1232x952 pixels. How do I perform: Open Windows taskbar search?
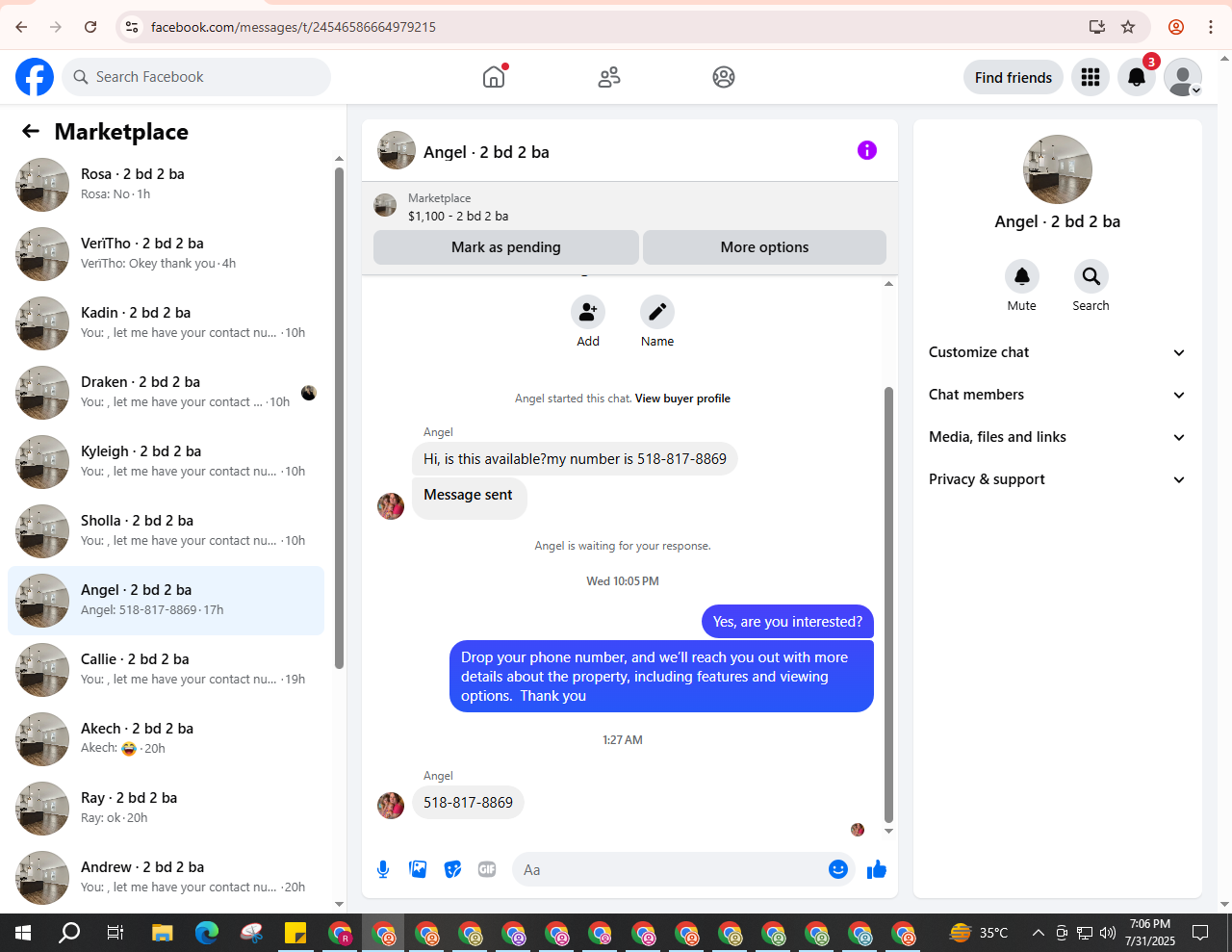[69, 933]
